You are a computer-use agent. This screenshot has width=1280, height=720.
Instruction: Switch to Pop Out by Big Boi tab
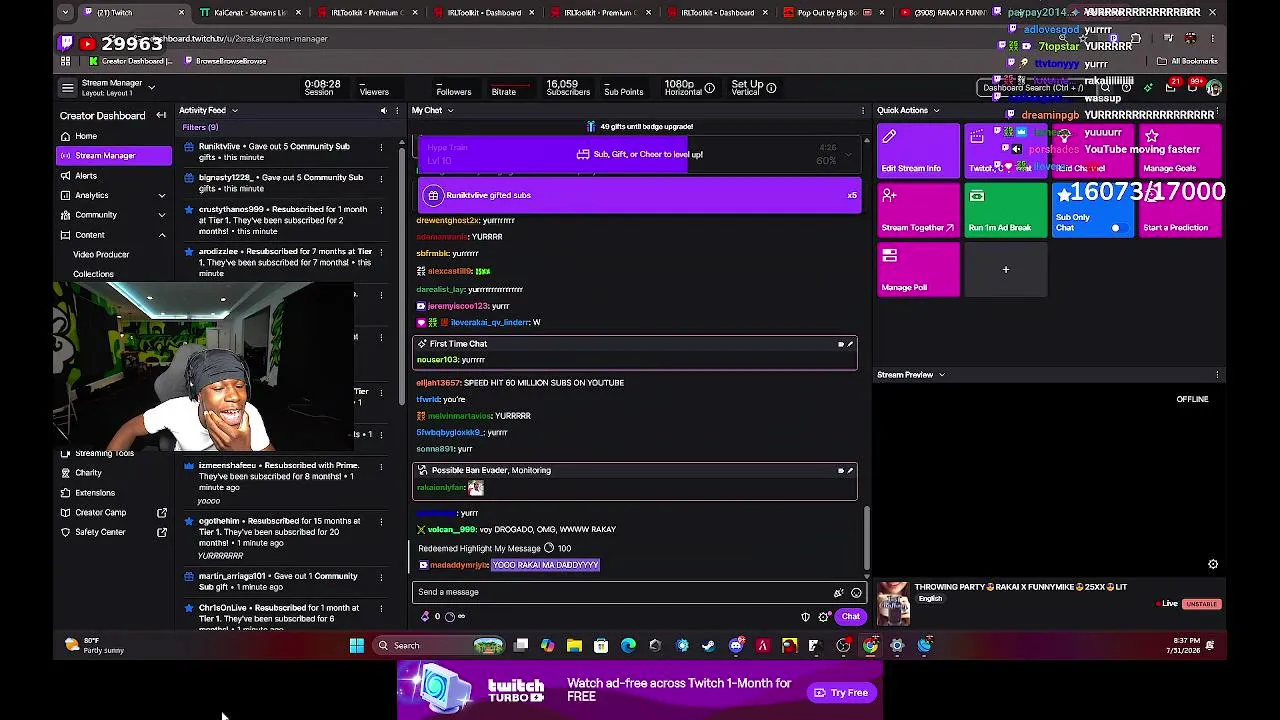[x=833, y=12]
